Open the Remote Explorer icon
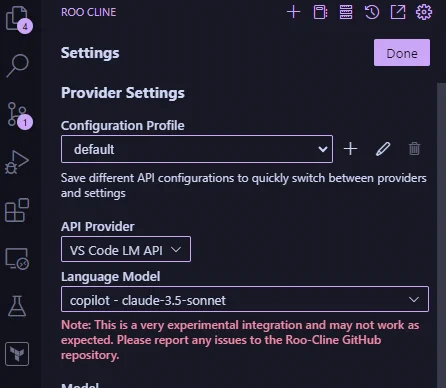The image size is (446, 388). tap(17, 258)
